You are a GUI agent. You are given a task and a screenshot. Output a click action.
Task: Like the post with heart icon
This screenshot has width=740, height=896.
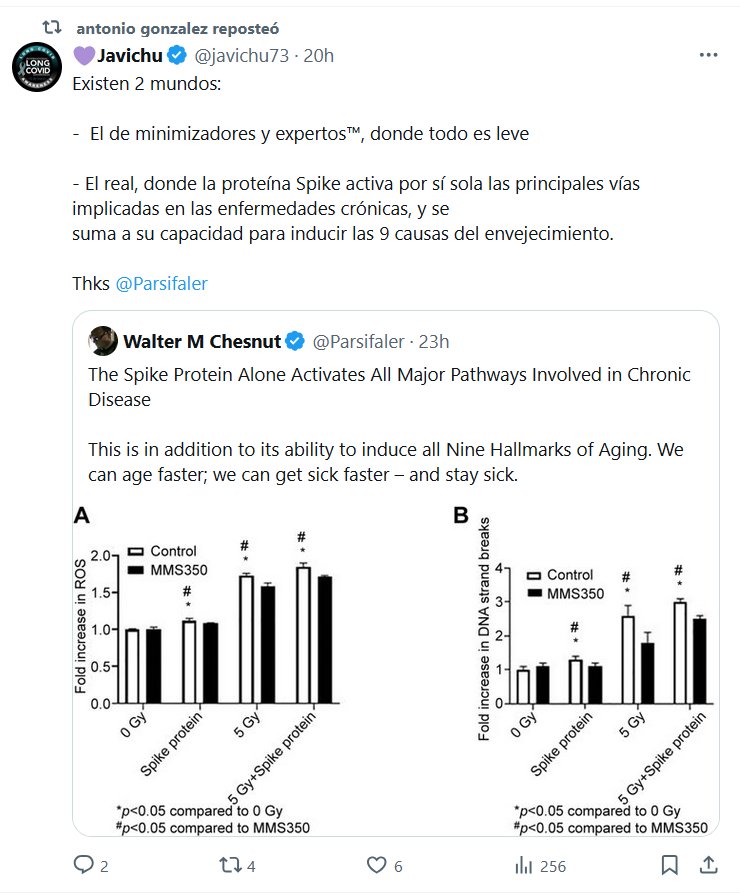point(377,865)
